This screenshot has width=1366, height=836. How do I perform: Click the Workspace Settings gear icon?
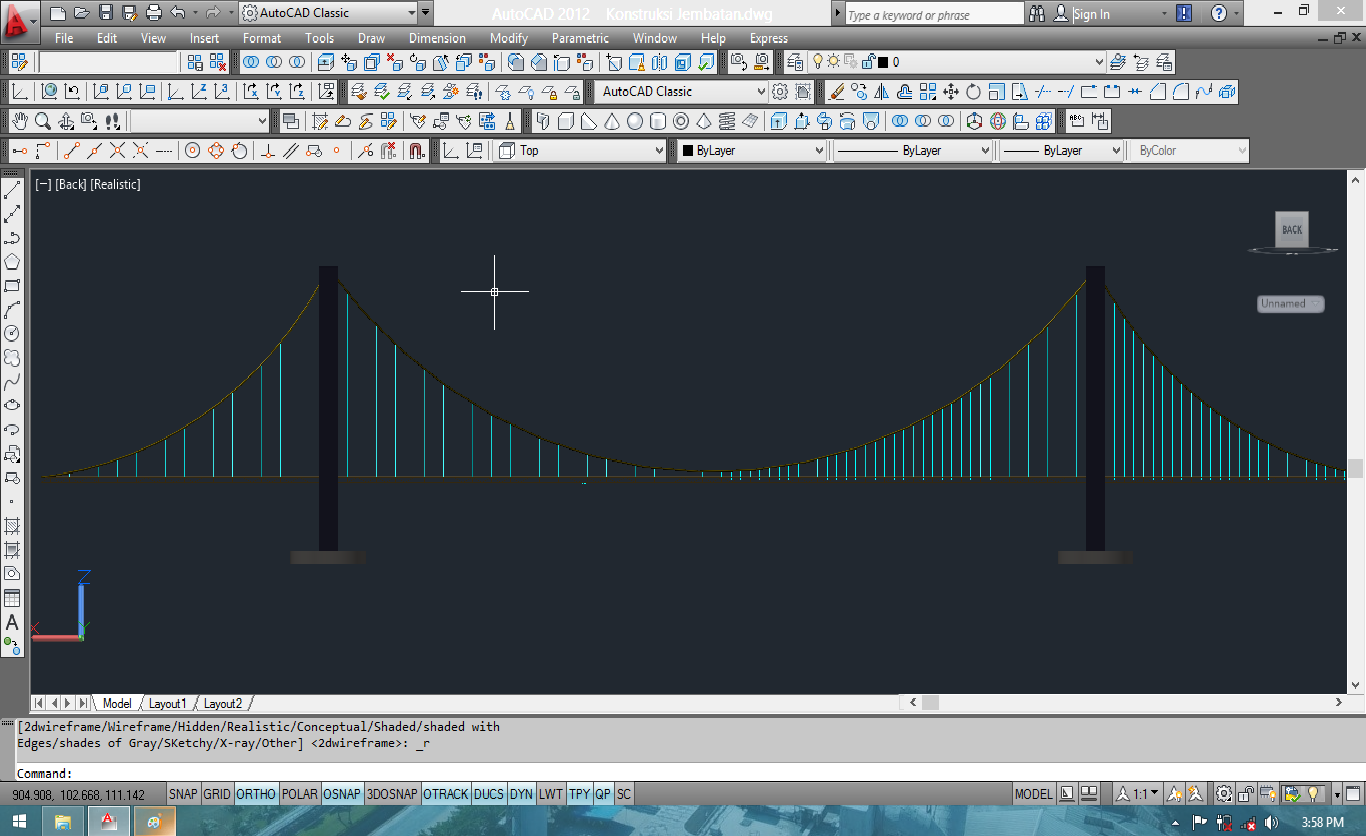780,91
